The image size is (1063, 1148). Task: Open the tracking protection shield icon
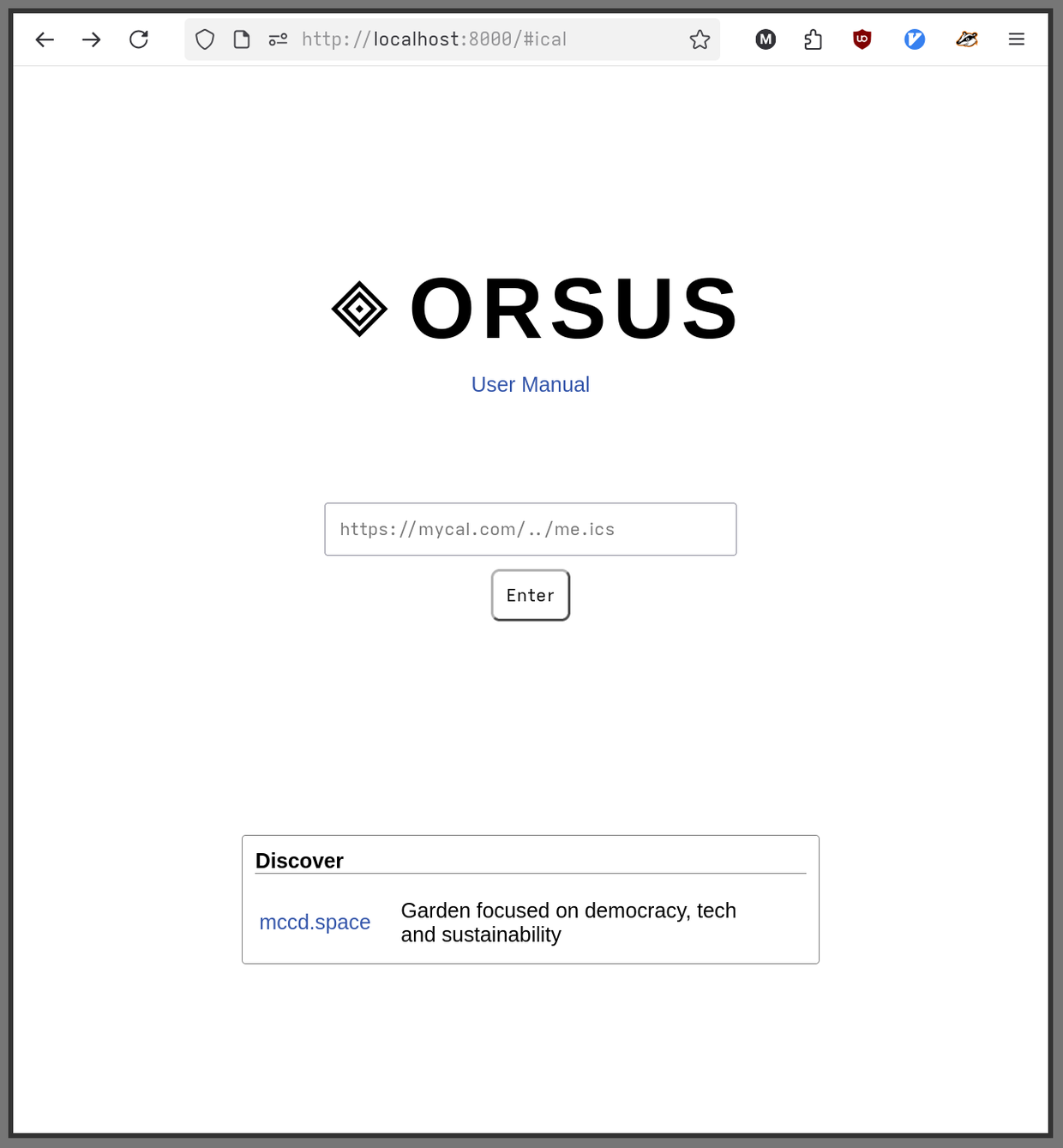[x=205, y=39]
